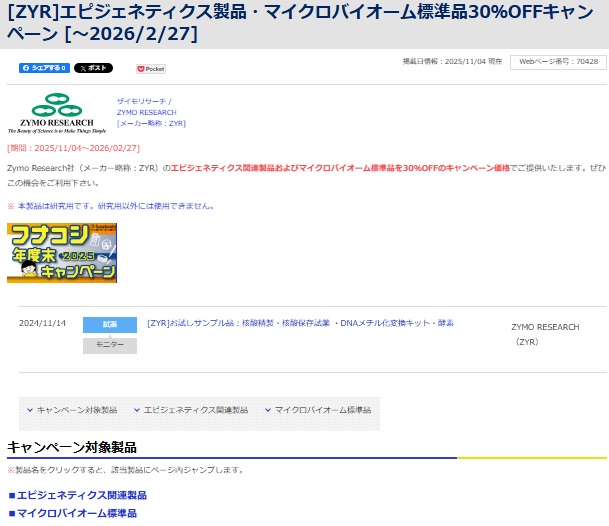Click the Facebook share button
This screenshot has height=526, width=609.
coord(43,68)
